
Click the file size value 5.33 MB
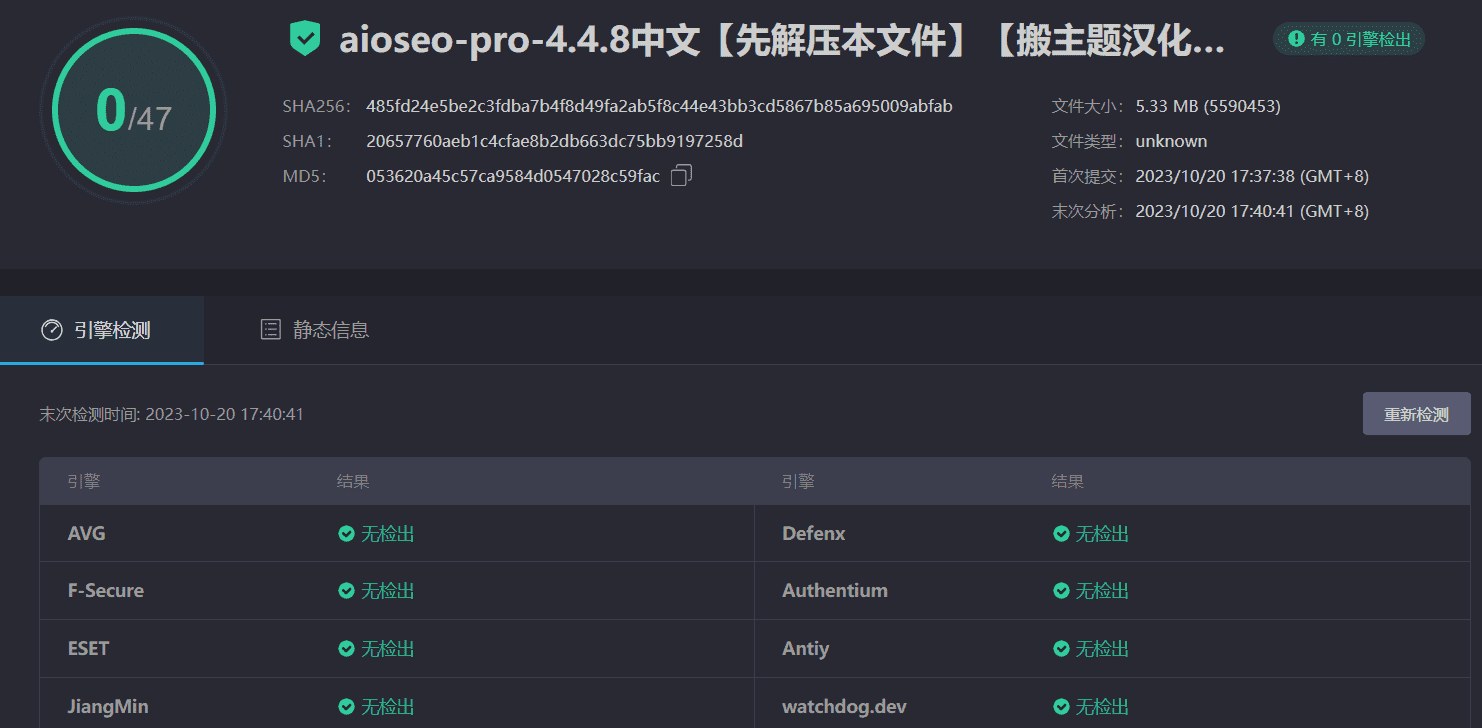point(1208,106)
